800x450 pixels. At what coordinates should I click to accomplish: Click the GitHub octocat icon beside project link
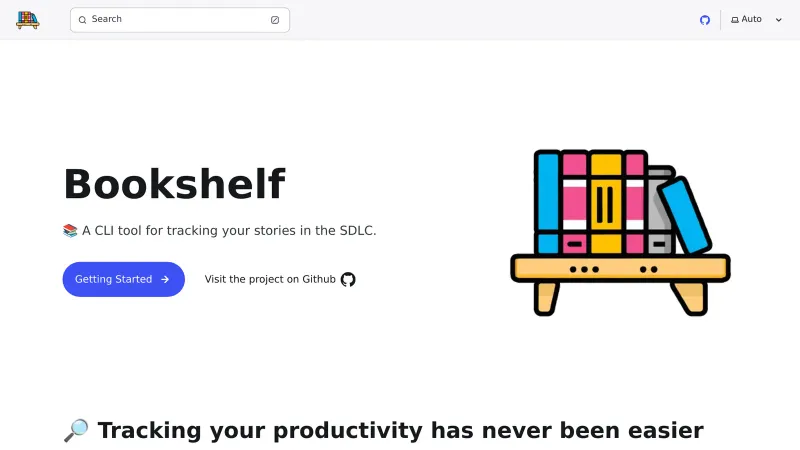(348, 280)
